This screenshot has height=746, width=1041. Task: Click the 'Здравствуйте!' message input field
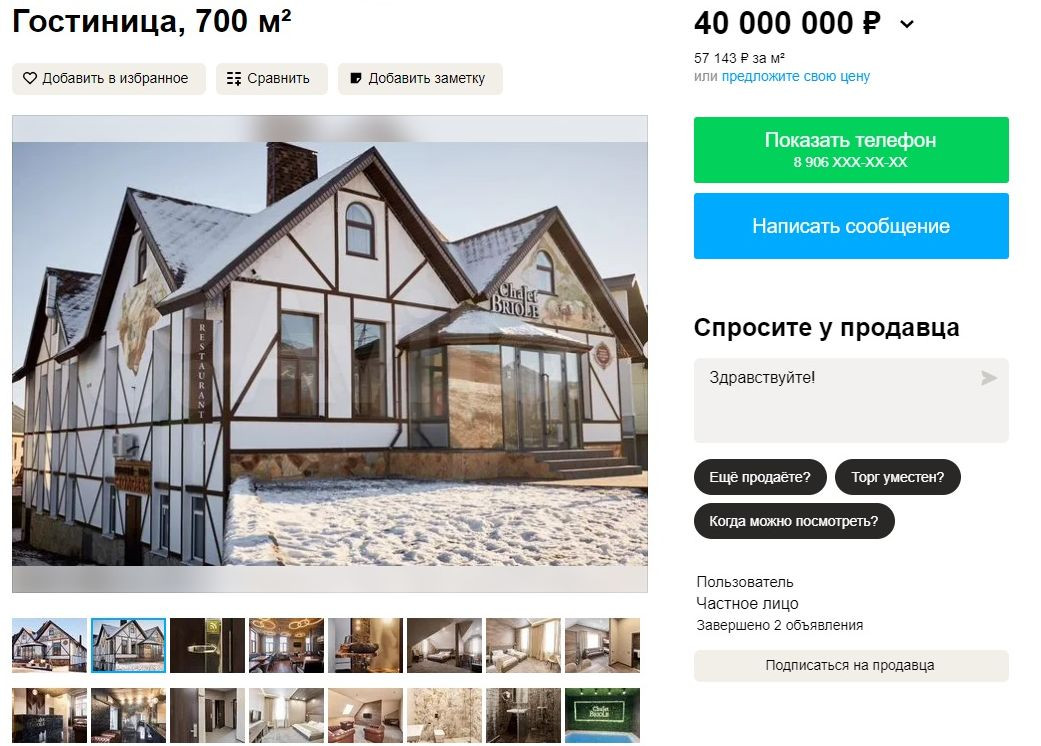coord(851,400)
